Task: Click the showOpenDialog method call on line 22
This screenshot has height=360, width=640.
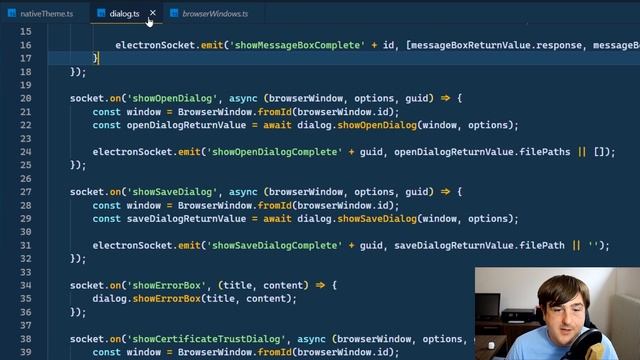Action: pos(377,125)
